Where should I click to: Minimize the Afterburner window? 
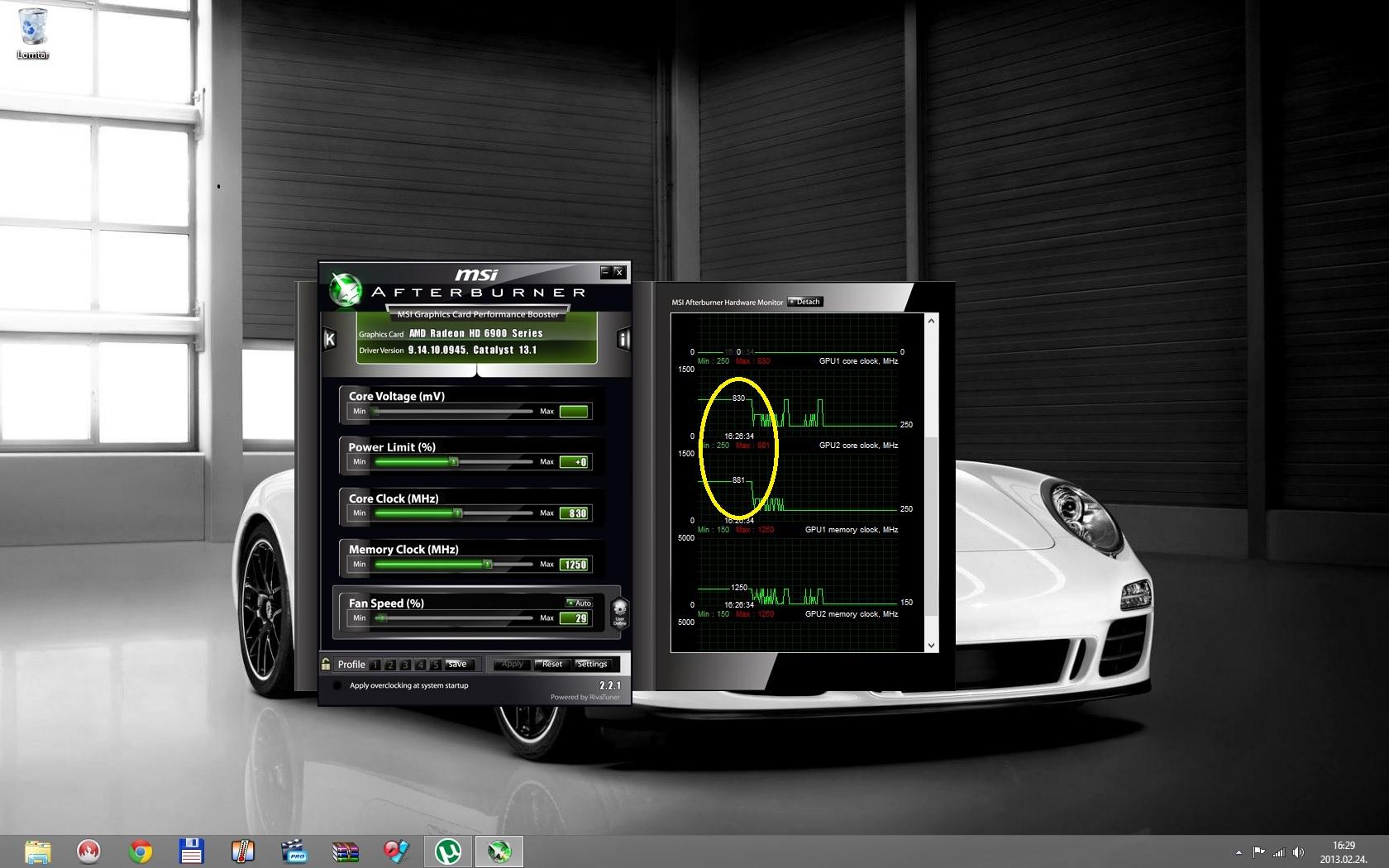[605, 271]
